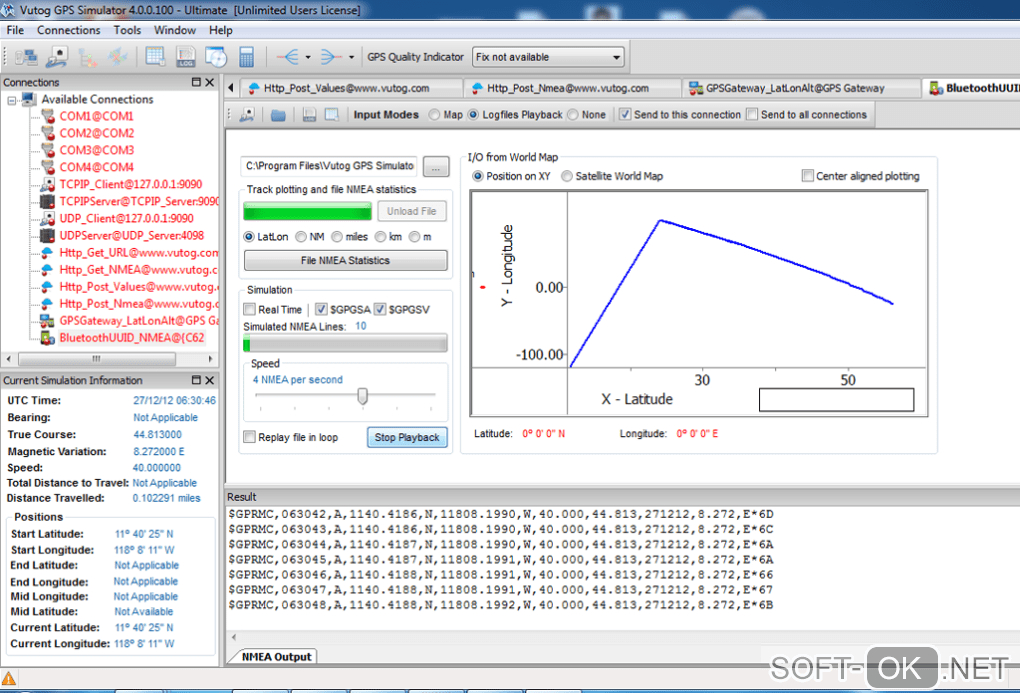Open the LOG file toolbar icon
This screenshot has height=693, width=1020.
186,57
